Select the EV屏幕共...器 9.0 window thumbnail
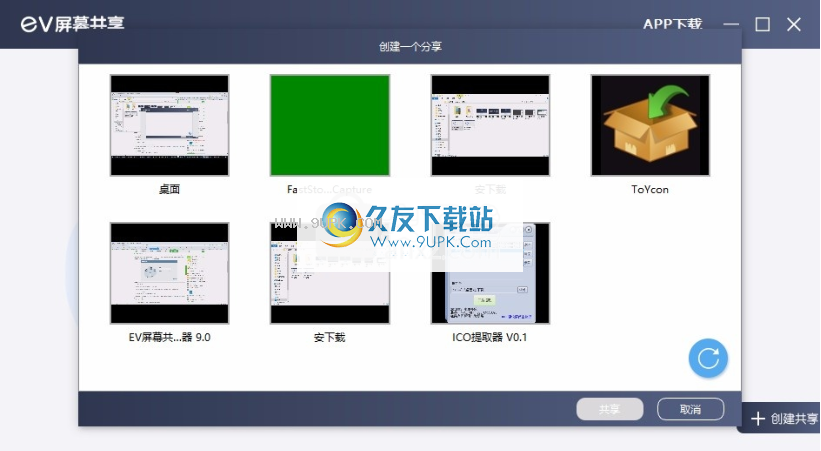The image size is (821, 451). click(x=169, y=273)
